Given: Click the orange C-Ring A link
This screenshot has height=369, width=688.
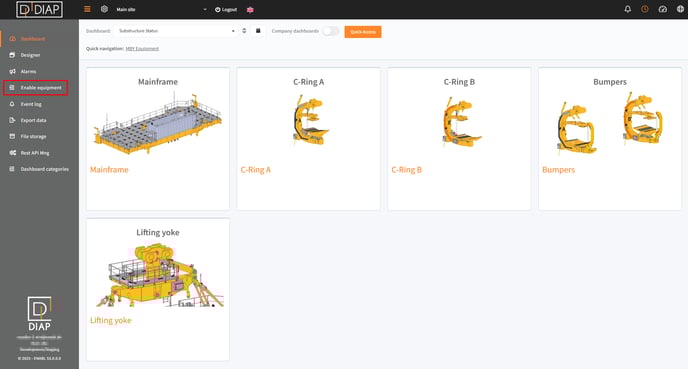Looking at the screenshot, I should pos(256,170).
